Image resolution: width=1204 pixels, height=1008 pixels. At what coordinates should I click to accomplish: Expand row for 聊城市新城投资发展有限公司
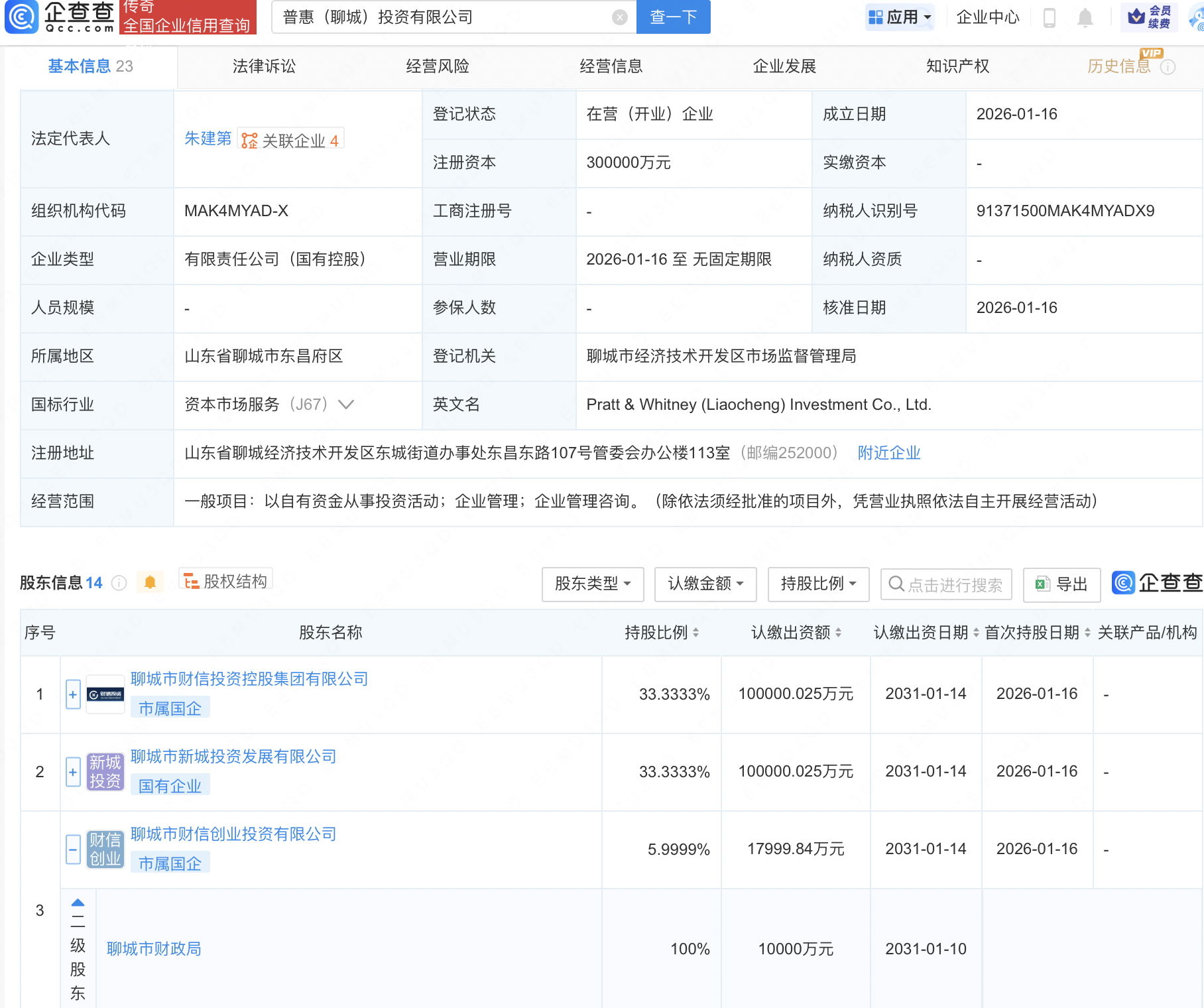point(73,772)
